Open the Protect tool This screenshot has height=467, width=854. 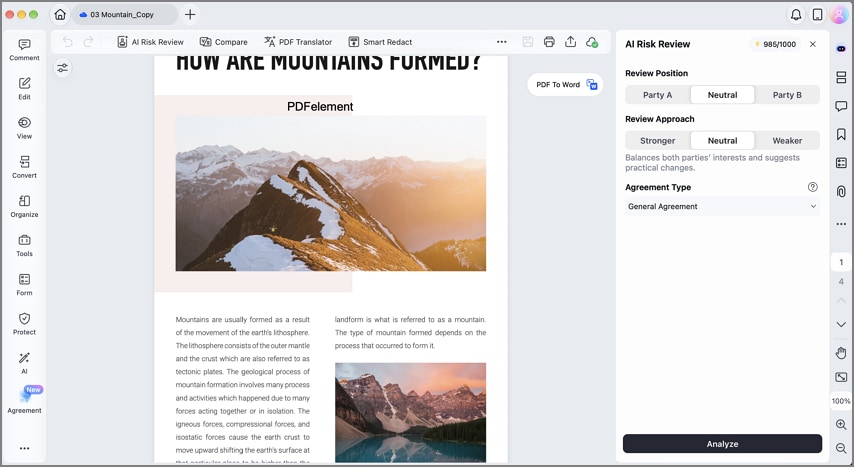pos(24,324)
